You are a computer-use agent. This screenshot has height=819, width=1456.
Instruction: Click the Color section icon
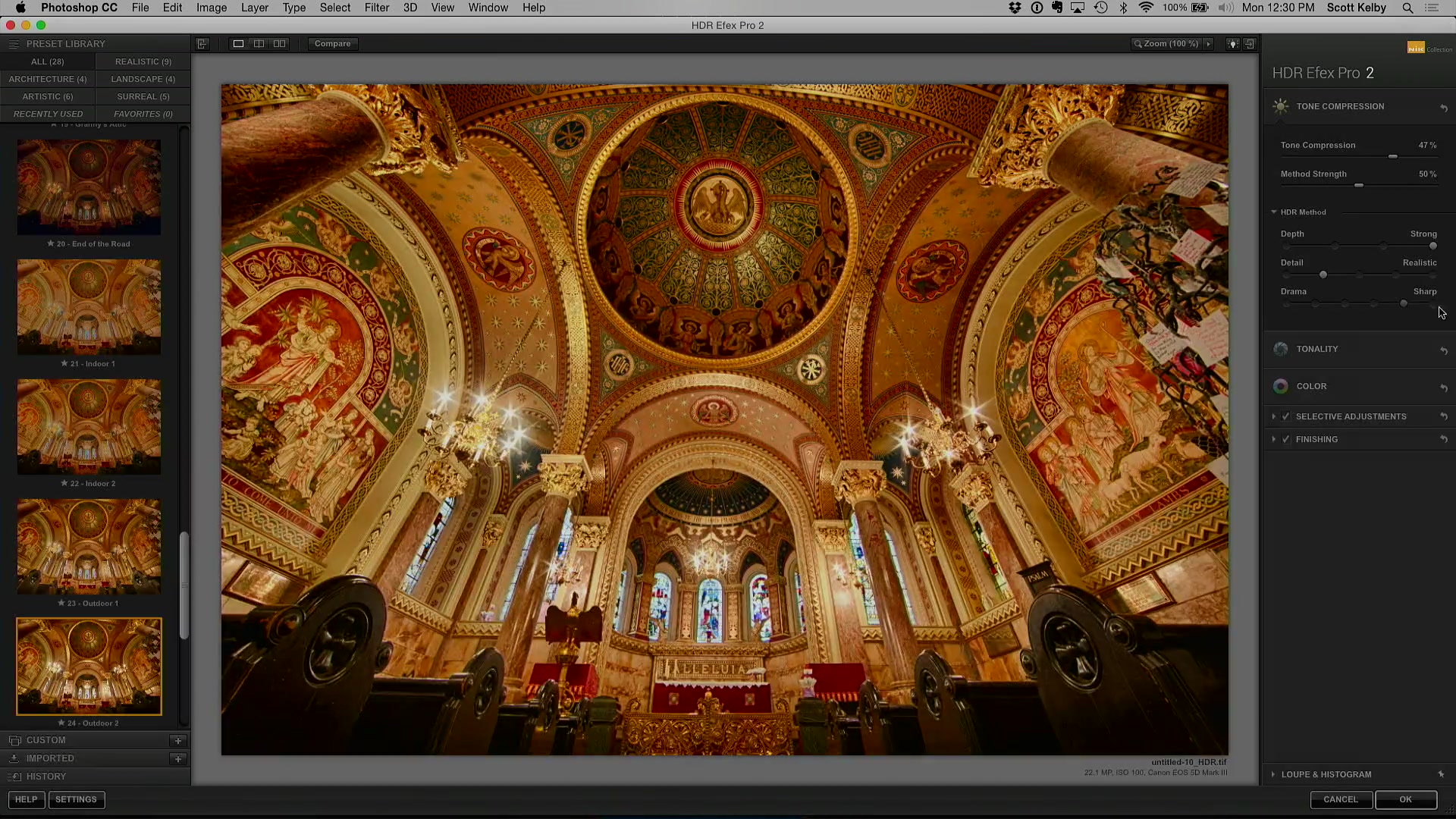pos(1281,386)
